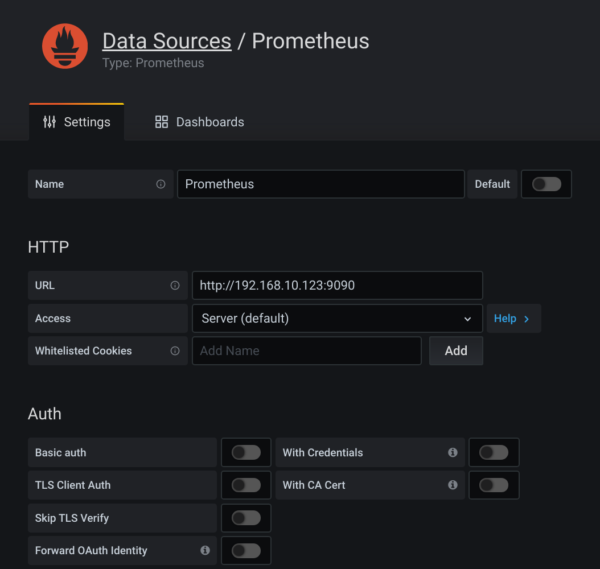Open the Dashboards tab
This screenshot has height=569, width=600.
click(199, 122)
